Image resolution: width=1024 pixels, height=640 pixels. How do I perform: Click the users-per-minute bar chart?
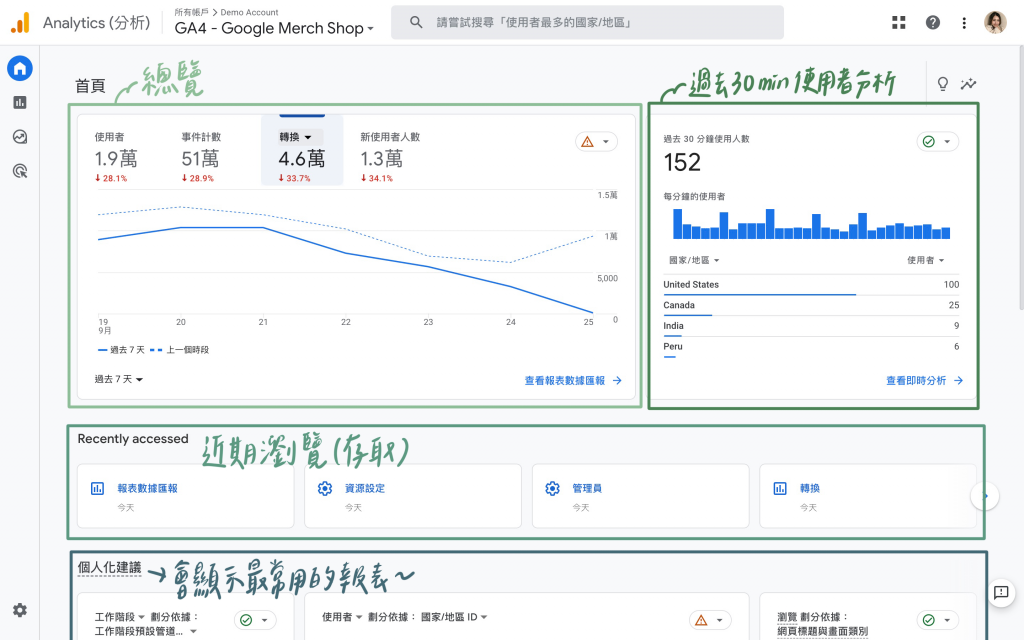point(811,224)
